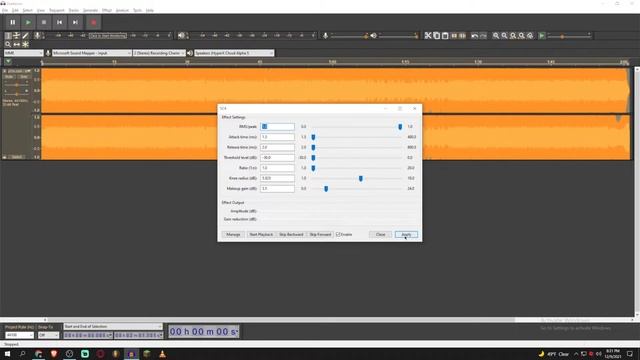Open the Select menu
Image resolution: width=640 pixels, height=360 pixels.
pyautogui.click(x=27, y=10)
